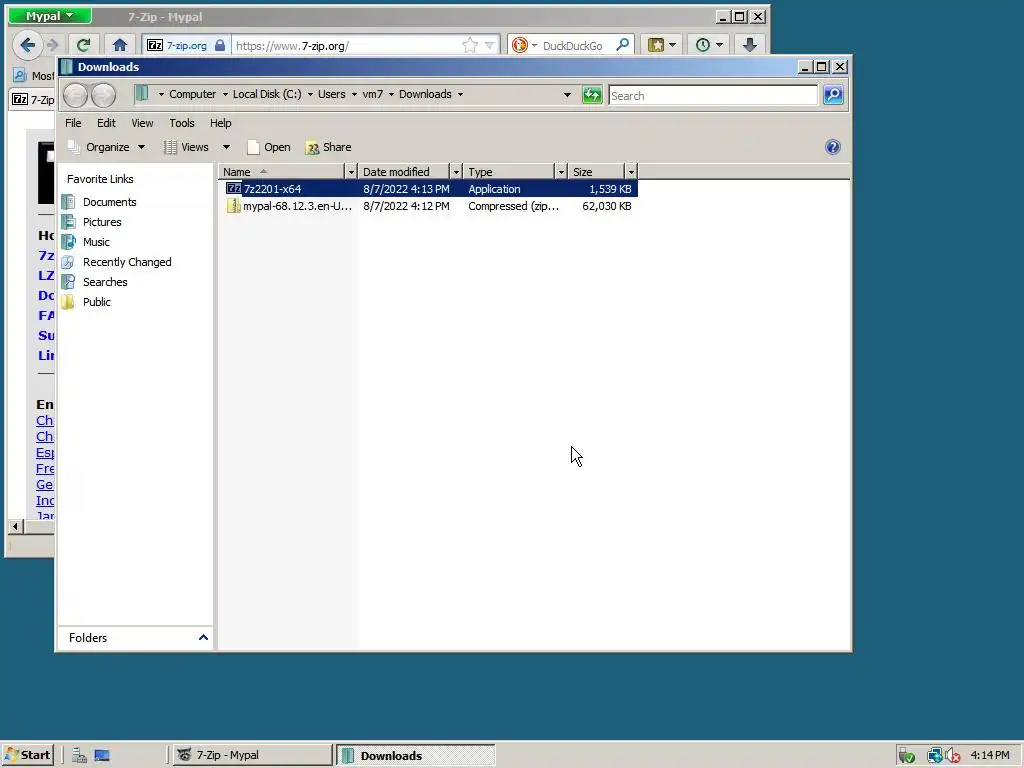Click Explorer refresh button with green arrows
This screenshot has height=768, width=1024.
pyautogui.click(x=592, y=95)
